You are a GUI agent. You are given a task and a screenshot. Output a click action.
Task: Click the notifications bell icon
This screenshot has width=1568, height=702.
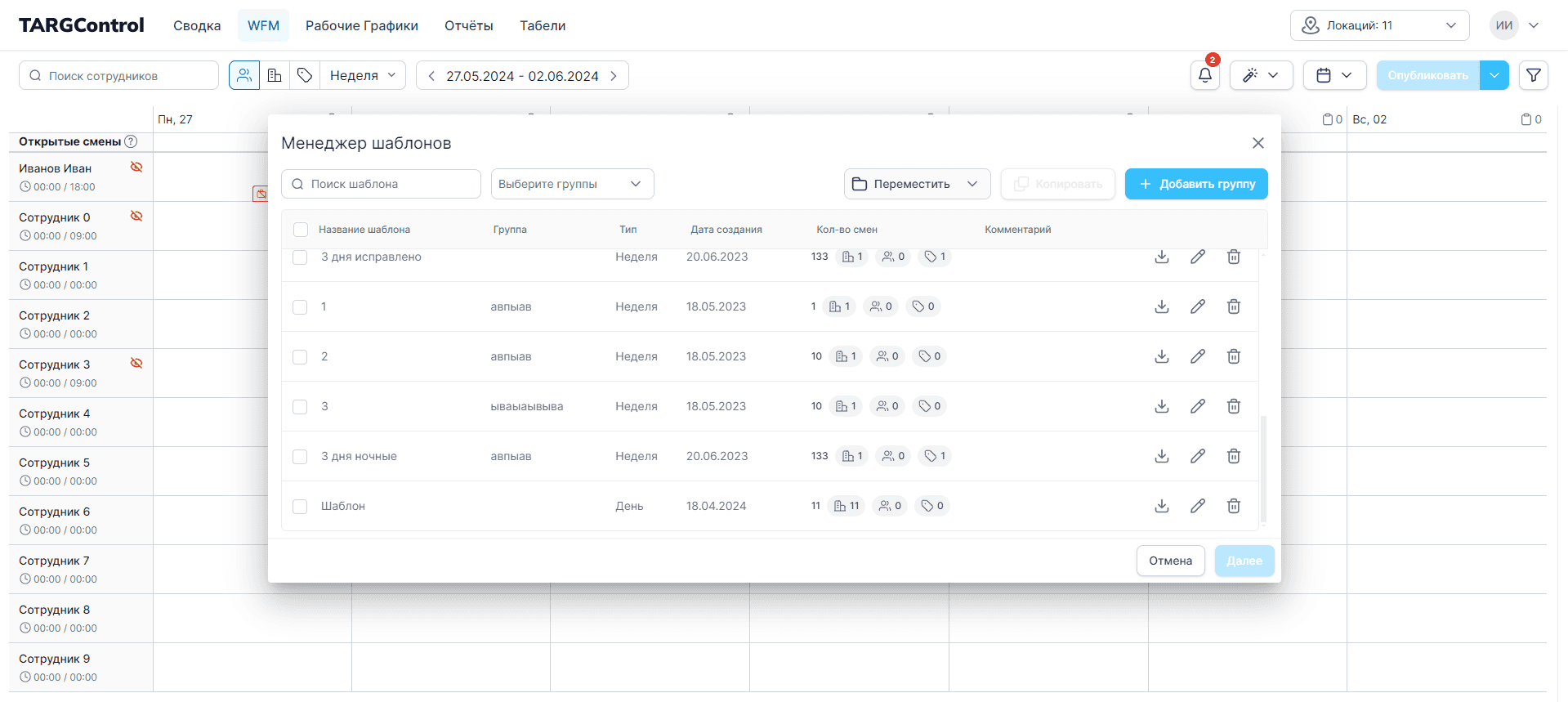tap(1204, 75)
